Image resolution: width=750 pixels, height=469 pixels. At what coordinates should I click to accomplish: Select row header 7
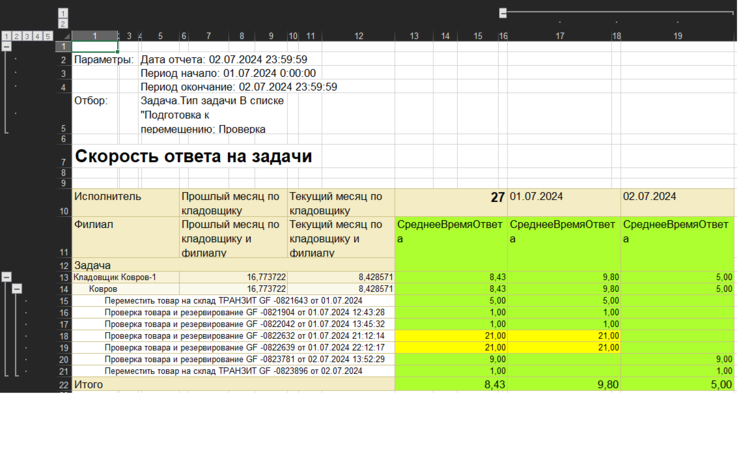point(64,156)
